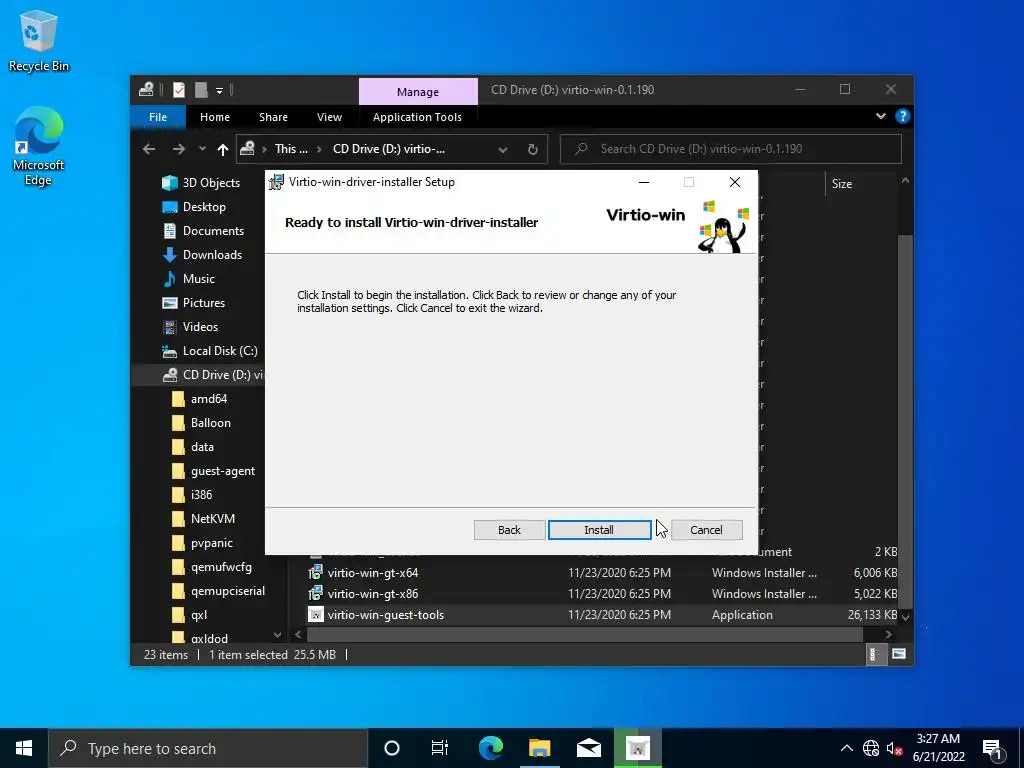Click the Manage contextual tab
The width and height of the screenshot is (1024, 768).
(x=418, y=91)
